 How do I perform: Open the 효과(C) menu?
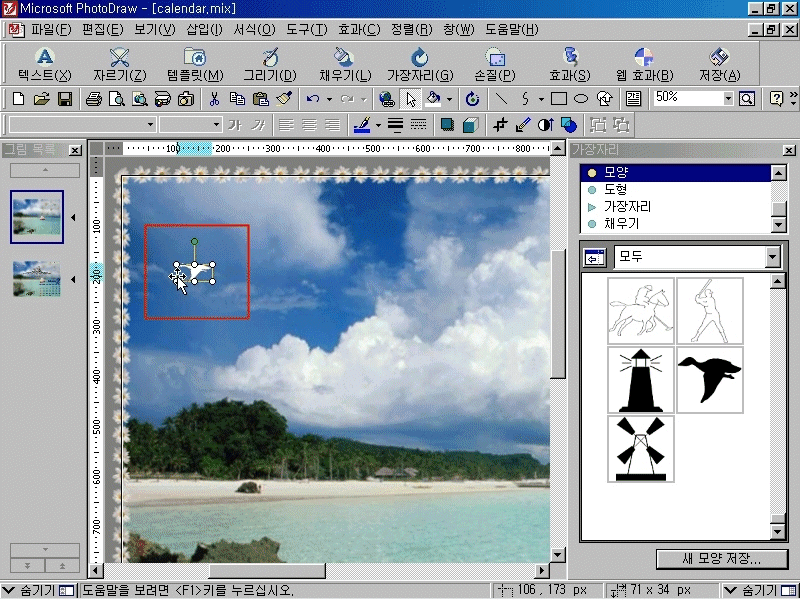pyautogui.click(x=358, y=30)
